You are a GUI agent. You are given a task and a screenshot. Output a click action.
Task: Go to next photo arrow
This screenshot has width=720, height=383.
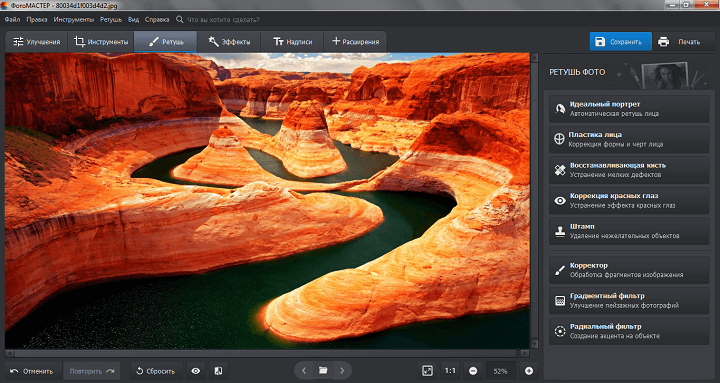coord(342,371)
